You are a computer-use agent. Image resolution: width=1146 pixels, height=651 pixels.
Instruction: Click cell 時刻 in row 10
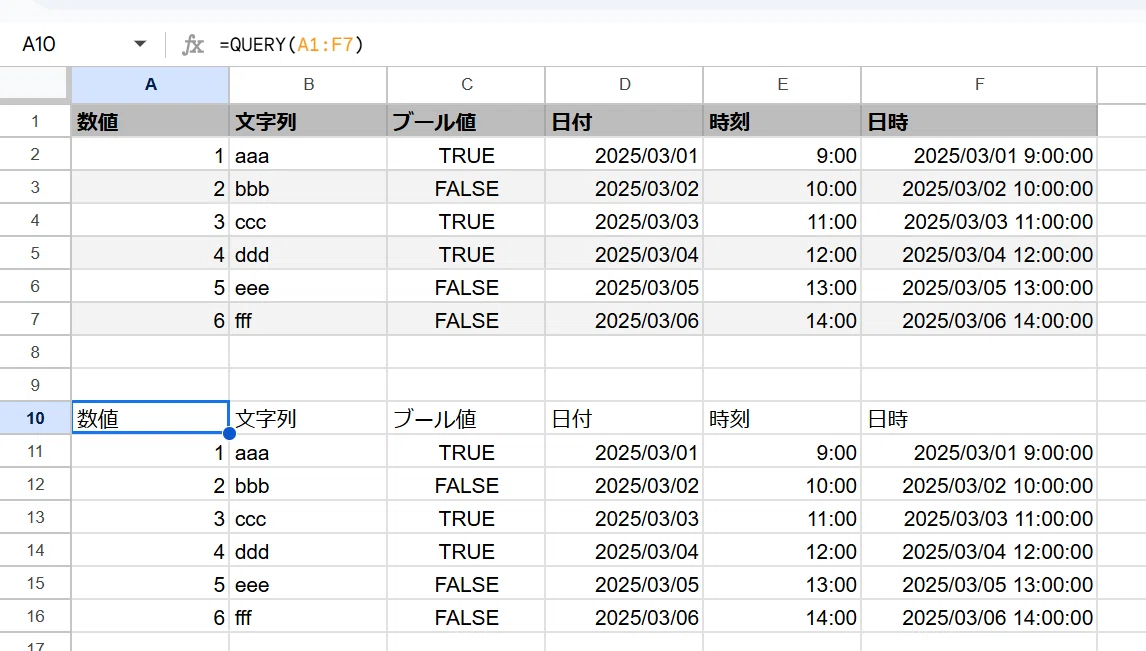pos(782,418)
